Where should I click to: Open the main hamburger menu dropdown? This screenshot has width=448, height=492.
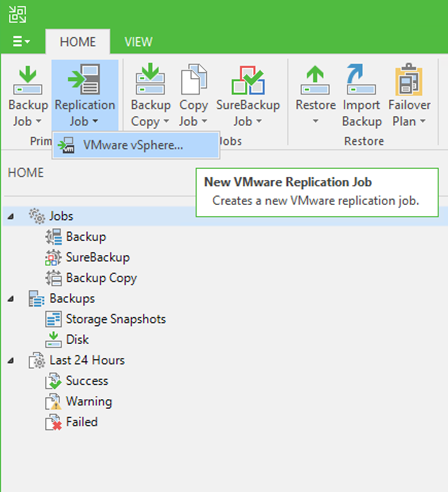click(x=21, y=42)
